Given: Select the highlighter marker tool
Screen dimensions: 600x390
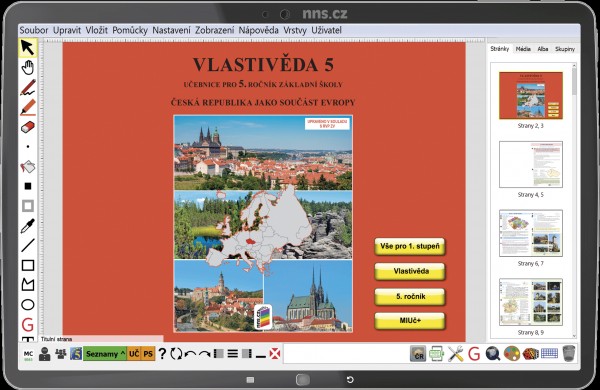Looking at the screenshot, I should coord(28,108).
